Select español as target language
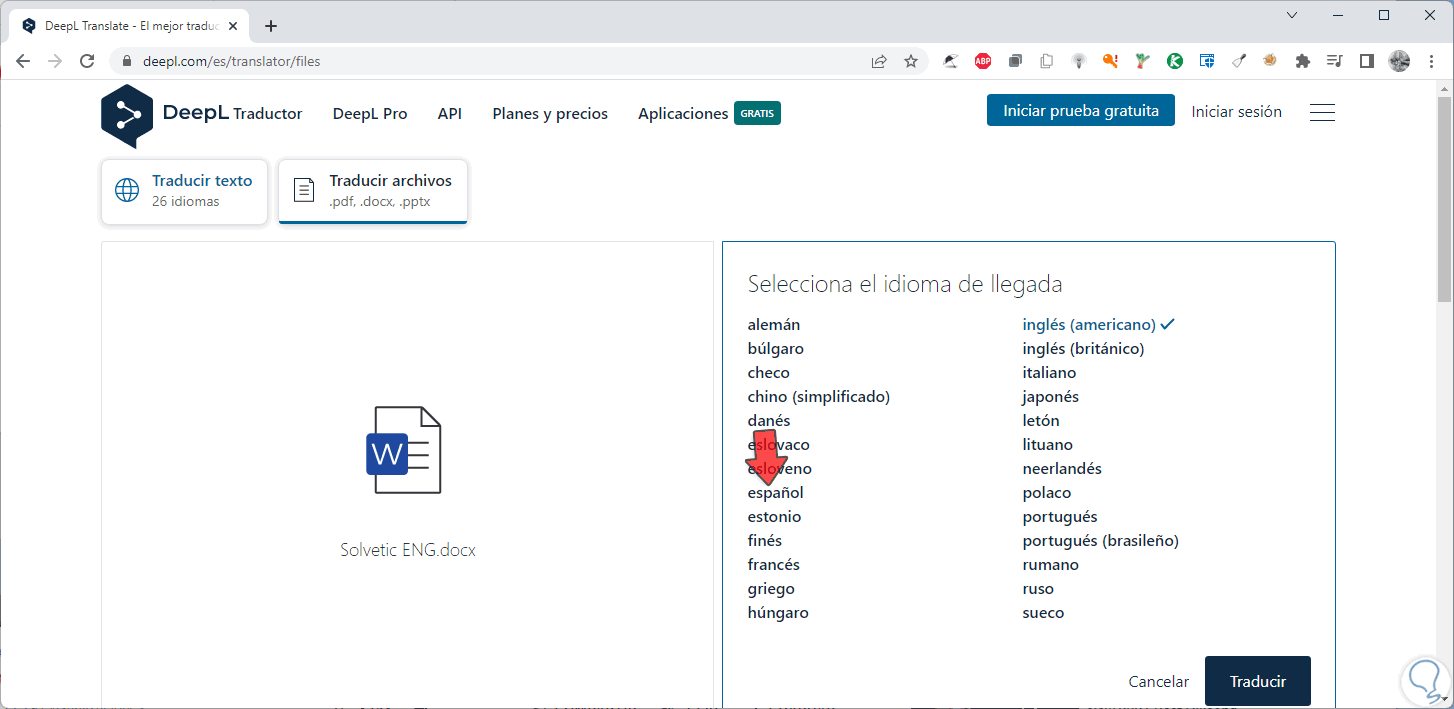Screen dimensions: 1454x709 click(x=775, y=492)
